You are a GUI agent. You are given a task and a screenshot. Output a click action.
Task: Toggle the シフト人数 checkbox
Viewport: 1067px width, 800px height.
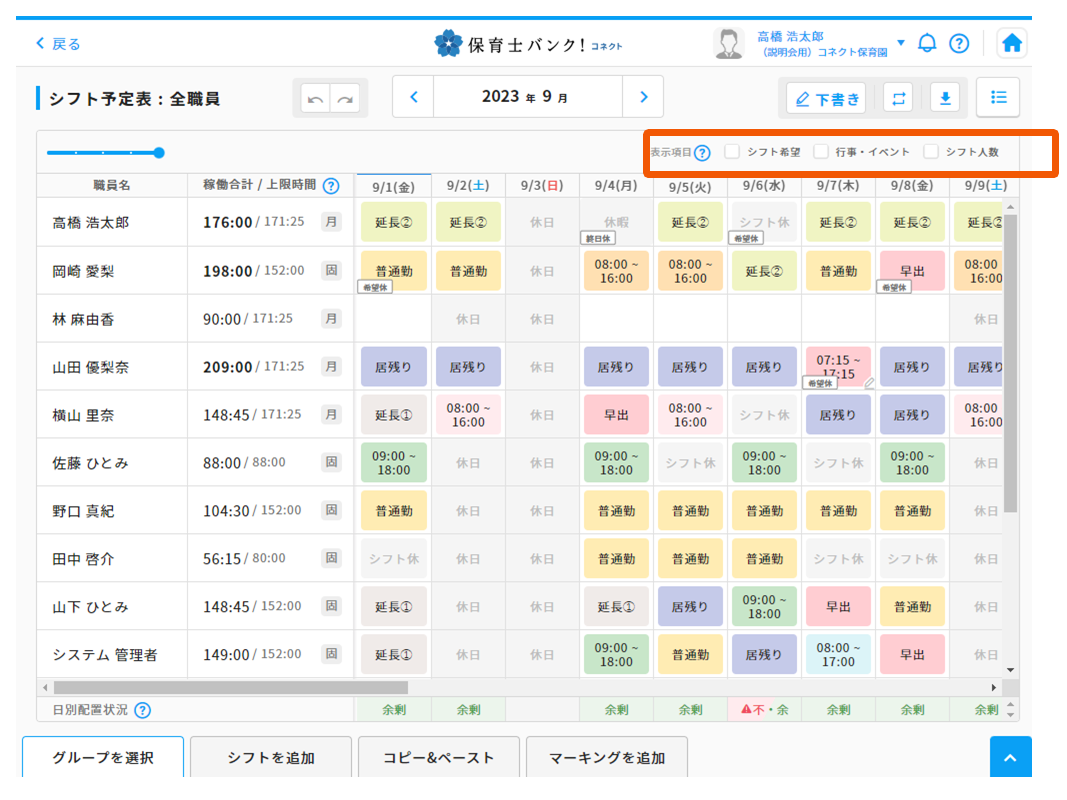click(931, 152)
